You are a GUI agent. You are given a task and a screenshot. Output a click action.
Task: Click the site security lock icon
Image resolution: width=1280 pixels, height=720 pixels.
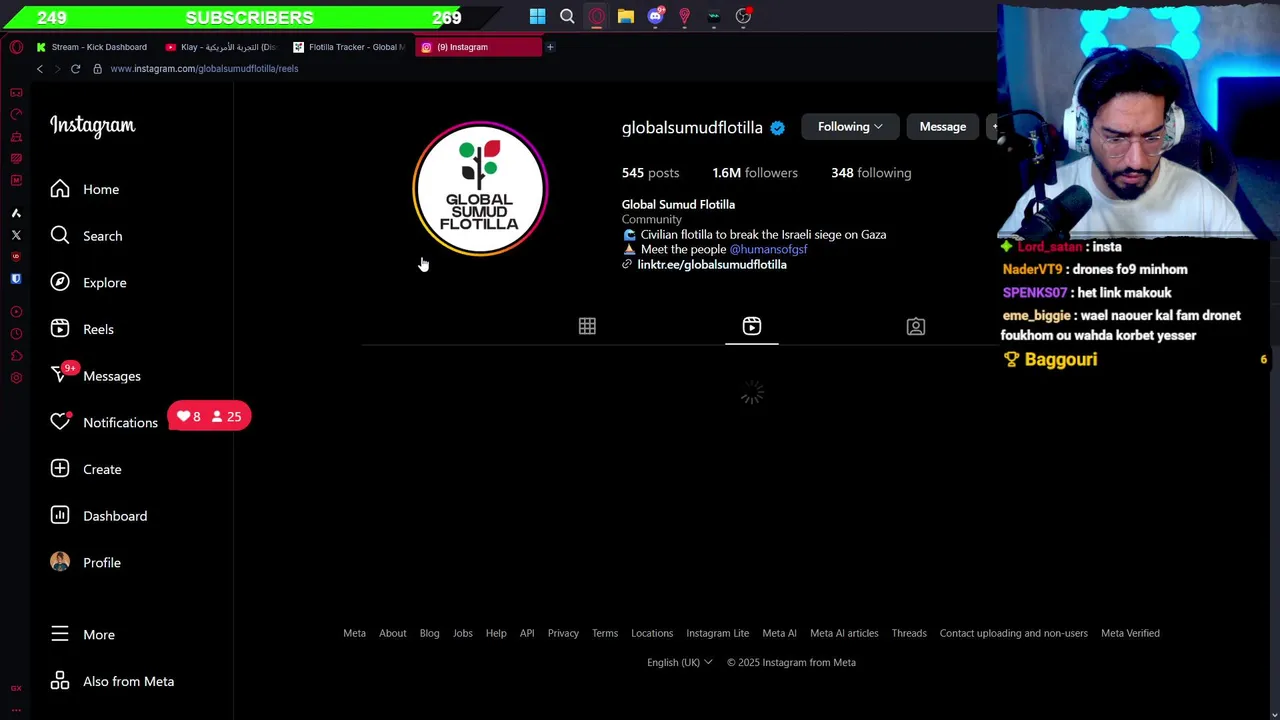[x=97, y=69]
